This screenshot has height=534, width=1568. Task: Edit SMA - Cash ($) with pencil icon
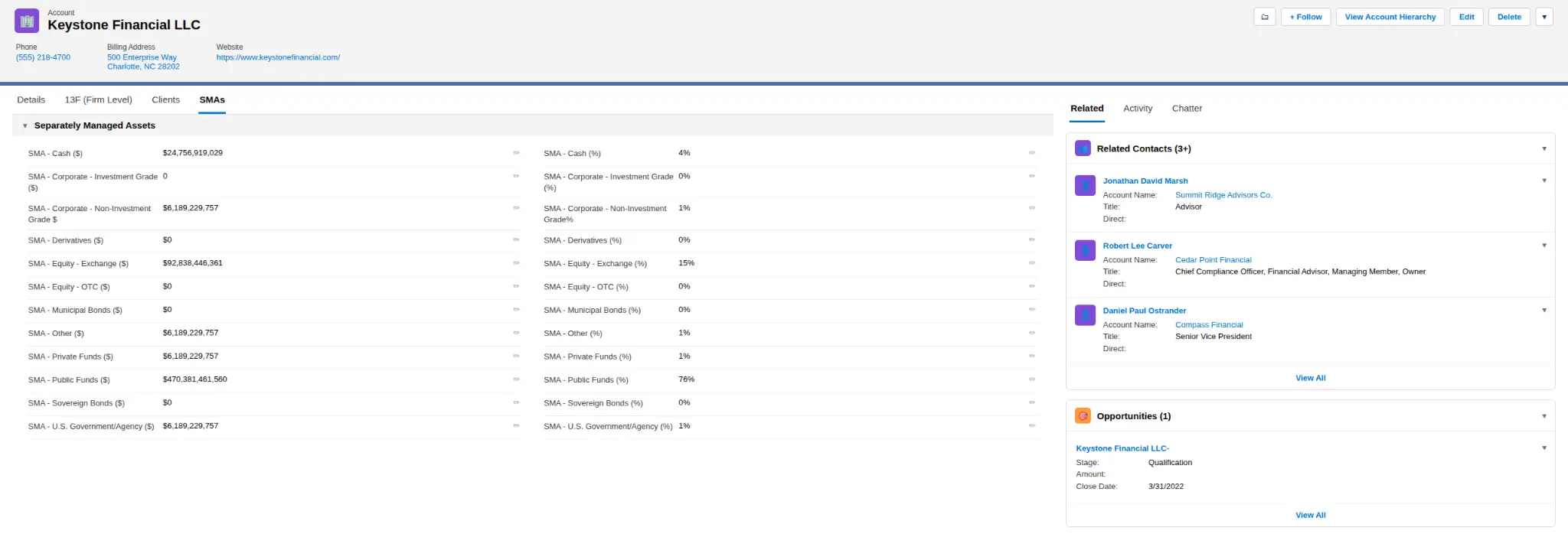click(516, 153)
